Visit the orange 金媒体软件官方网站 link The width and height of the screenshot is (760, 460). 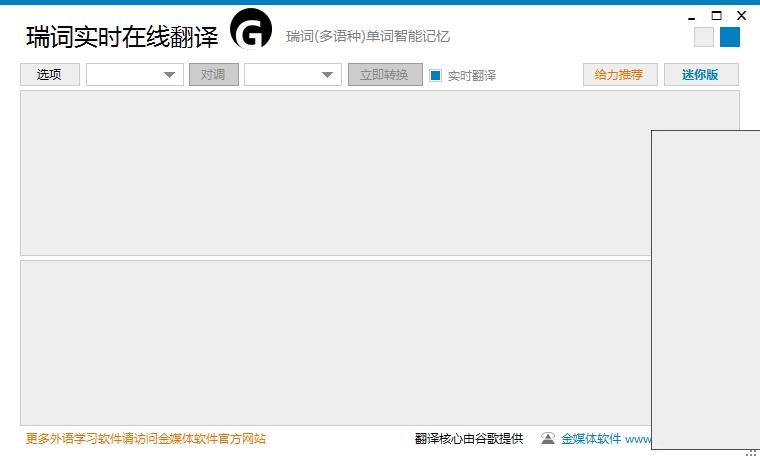(x=146, y=438)
